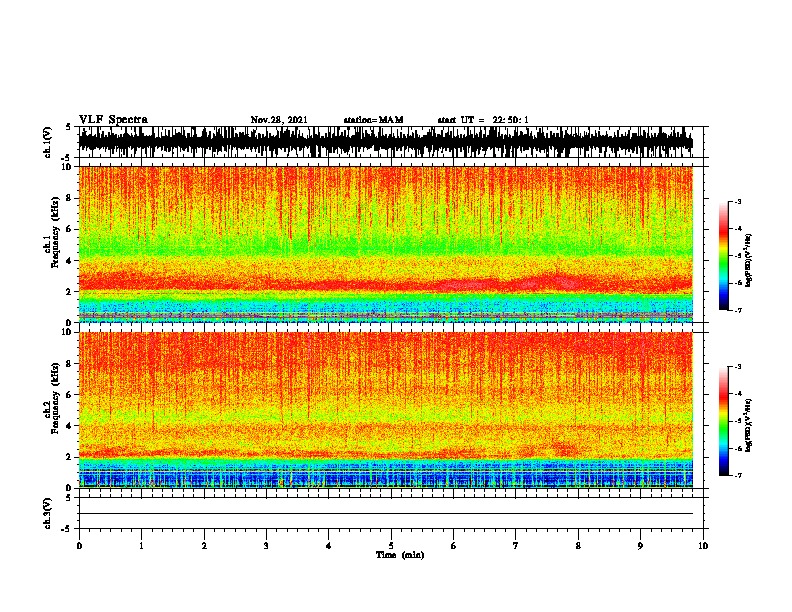
Task: Click the ch.2 colorbar log(PSD) unit label
Action: (749, 425)
